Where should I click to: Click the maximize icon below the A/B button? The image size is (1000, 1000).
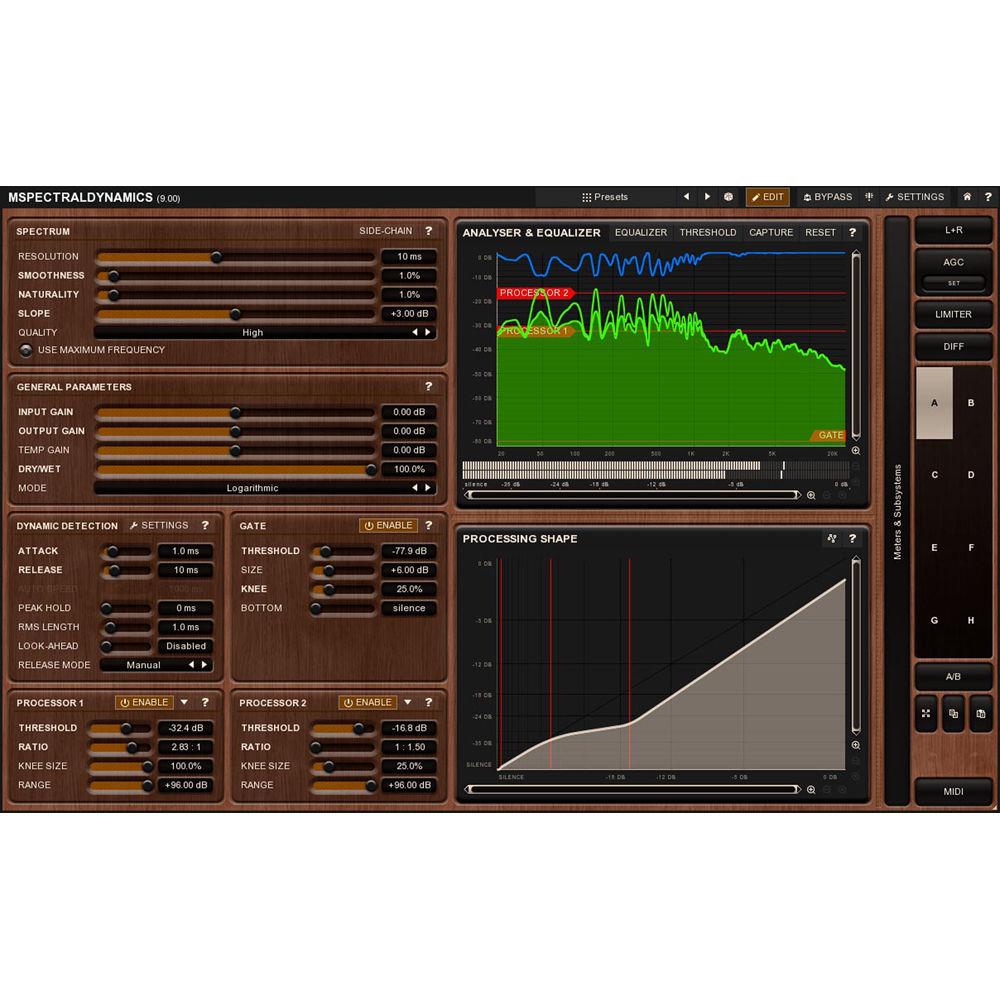tap(926, 712)
